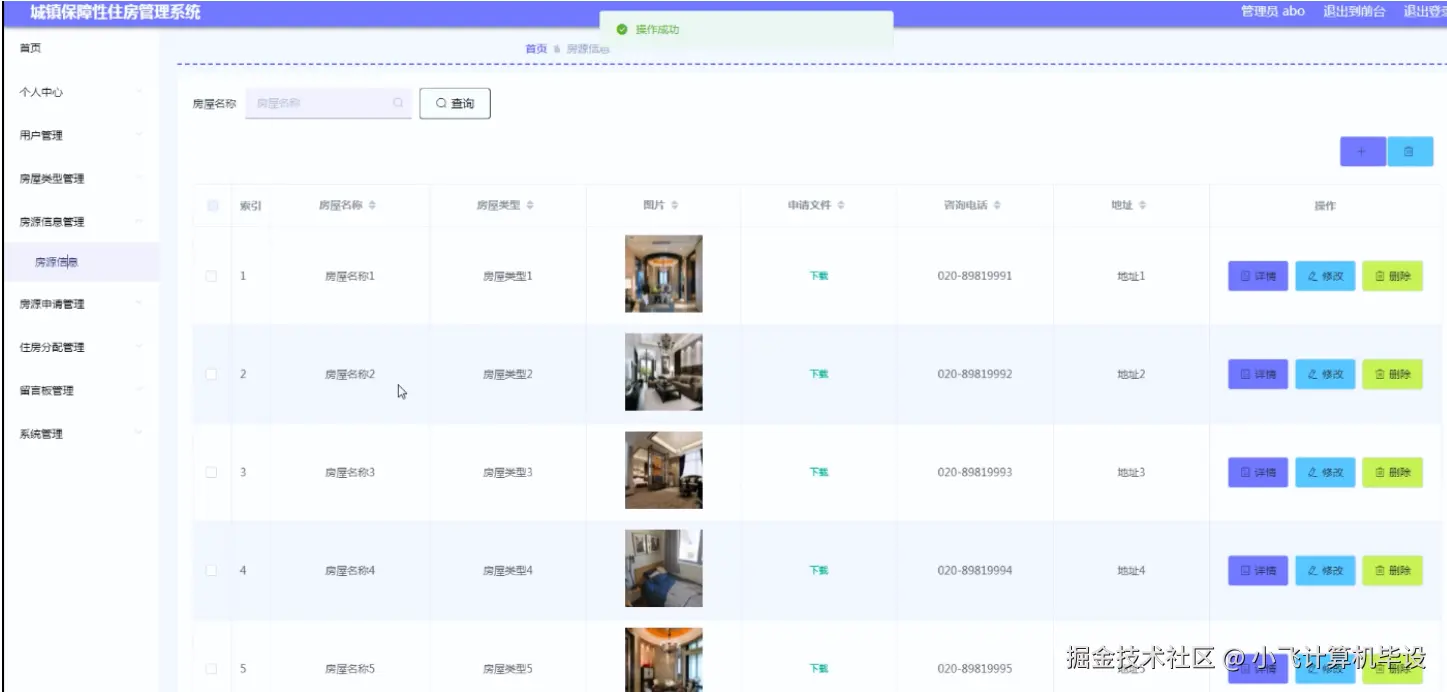This screenshot has width=1447, height=692.
Task: Select the 房源信息 submenu item
Action: click(80, 262)
